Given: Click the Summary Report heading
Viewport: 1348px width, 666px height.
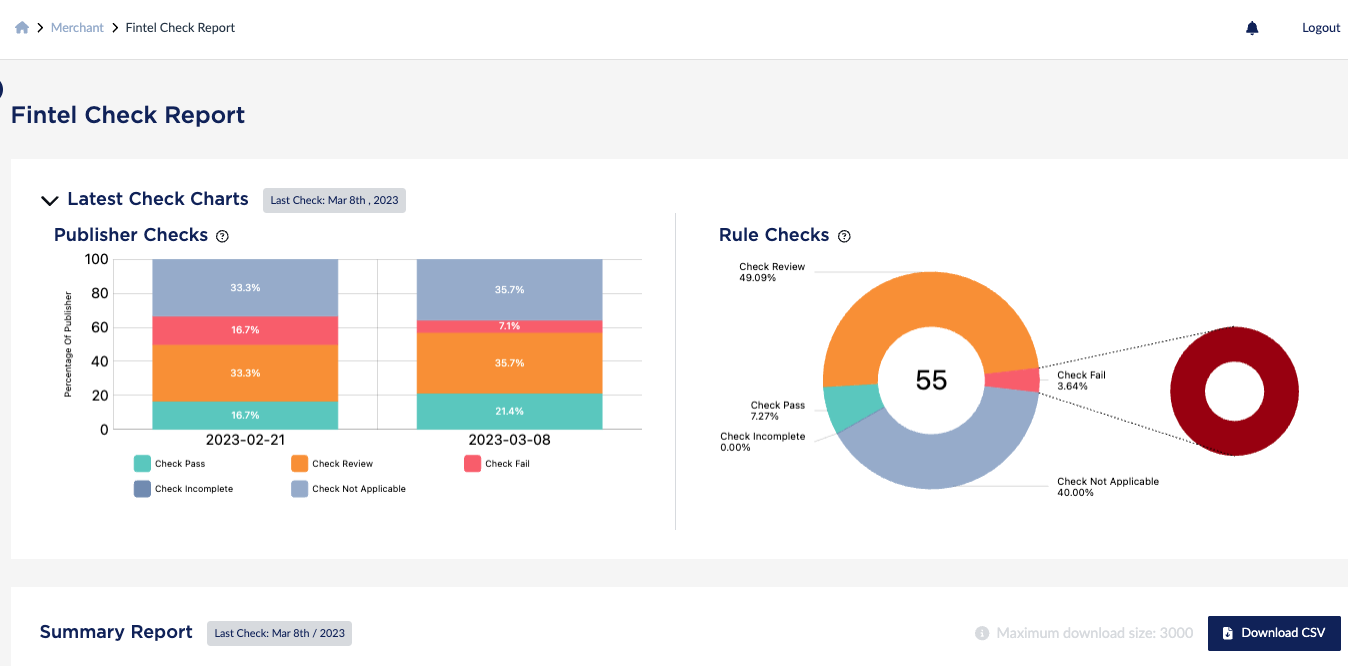Looking at the screenshot, I should tap(116, 632).
